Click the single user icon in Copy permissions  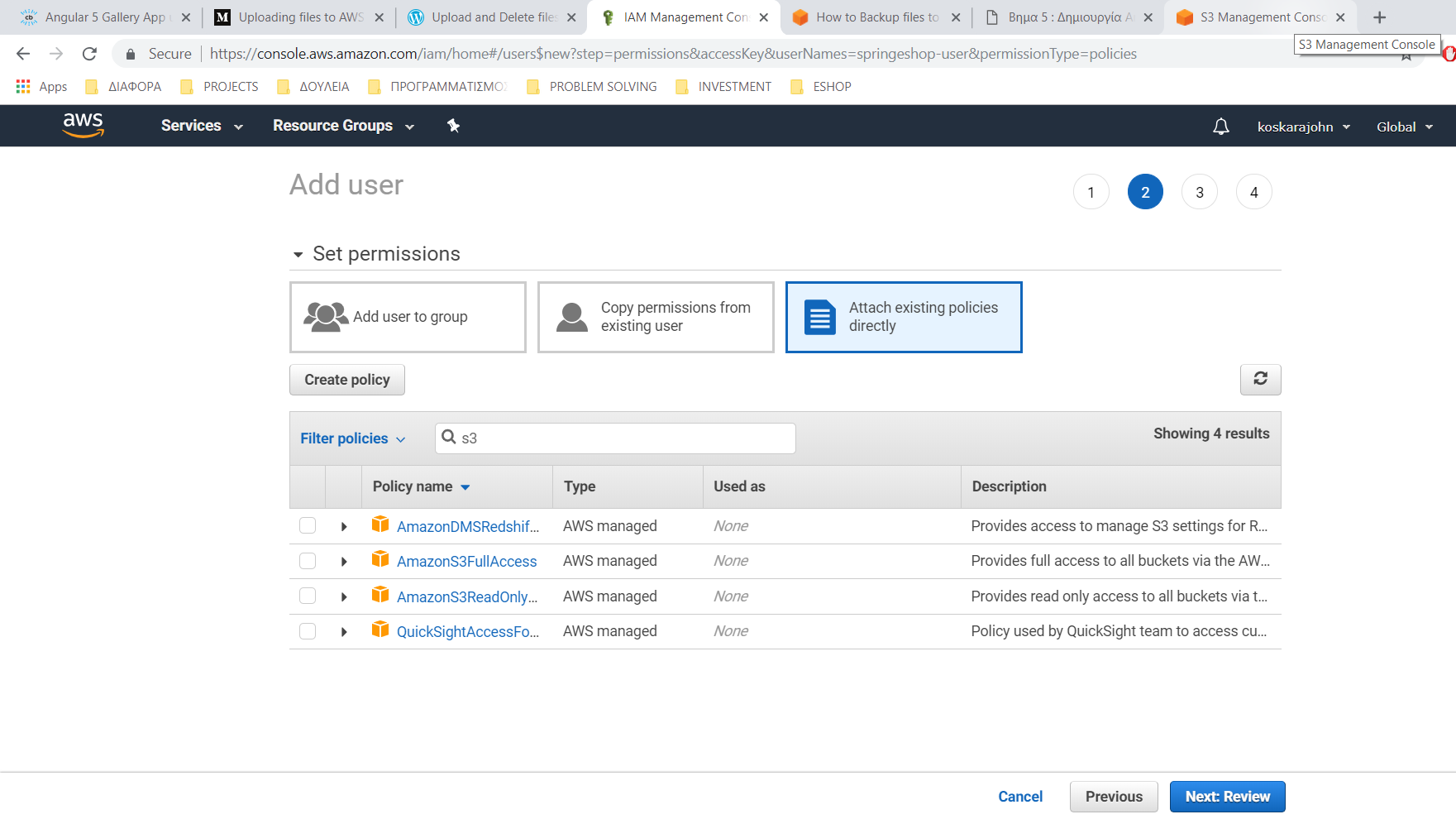pos(572,317)
